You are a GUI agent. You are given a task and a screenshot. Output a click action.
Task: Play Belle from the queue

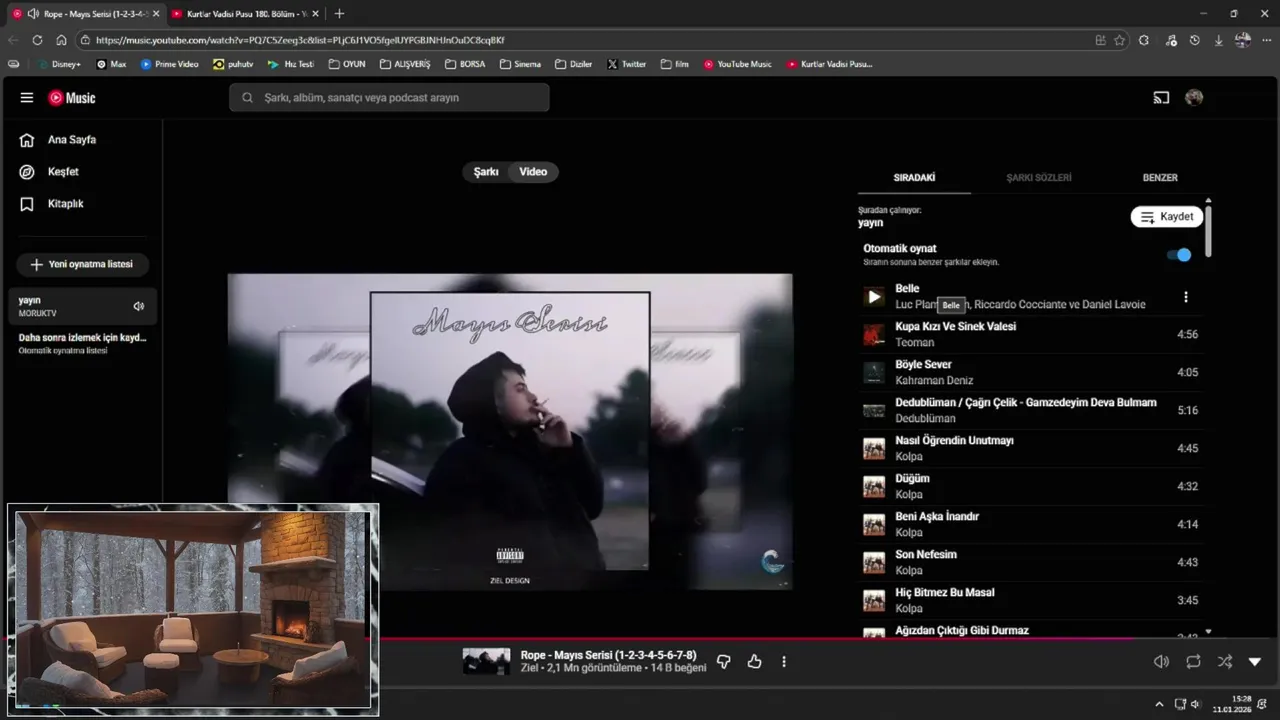[x=874, y=297]
